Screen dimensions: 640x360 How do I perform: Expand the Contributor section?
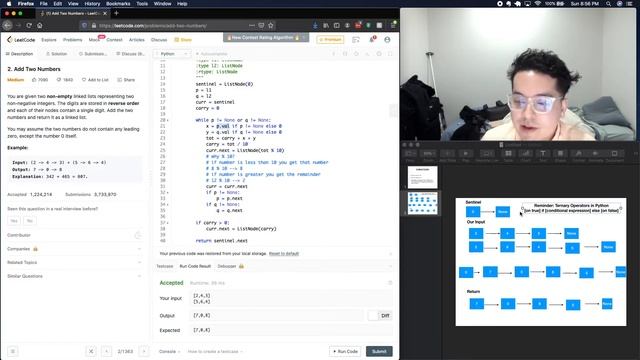pos(74,235)
